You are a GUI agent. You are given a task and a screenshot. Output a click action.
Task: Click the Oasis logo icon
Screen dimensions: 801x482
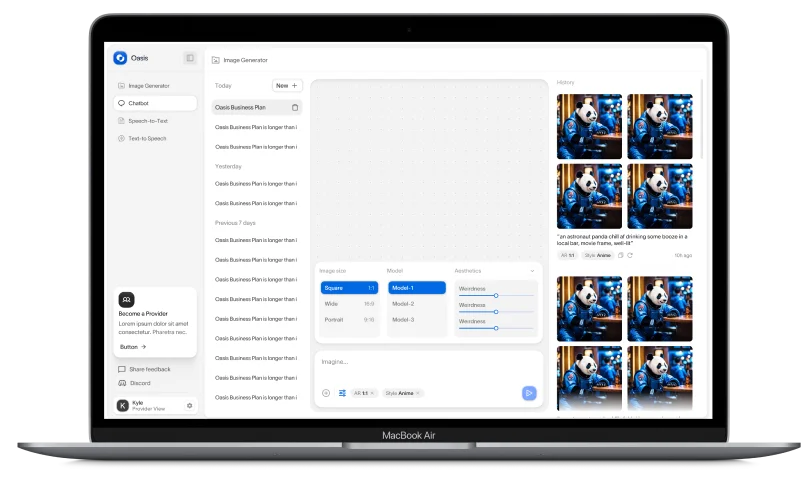(120, 58)
